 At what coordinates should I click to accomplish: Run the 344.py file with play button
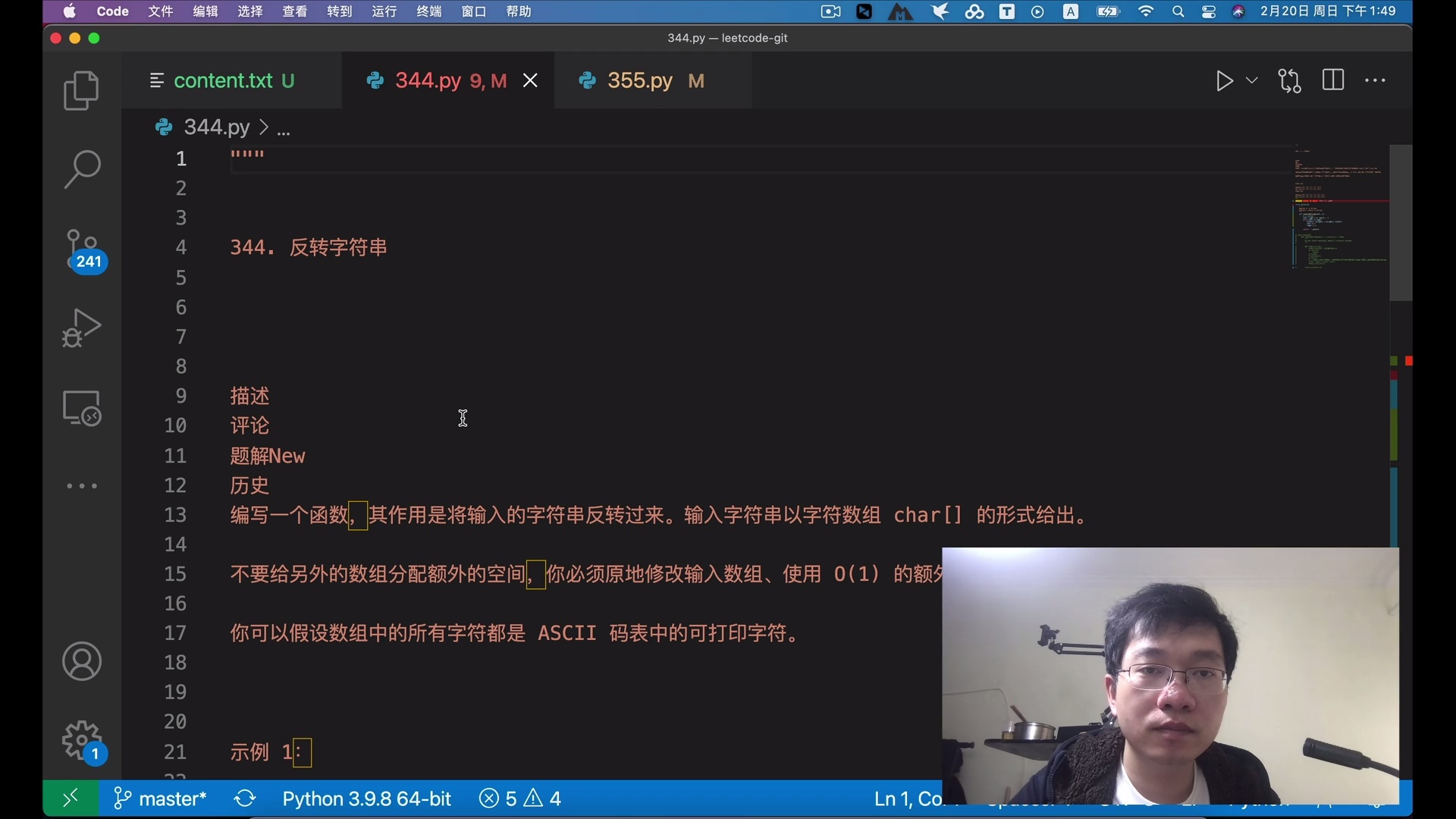coord(1224,81)
